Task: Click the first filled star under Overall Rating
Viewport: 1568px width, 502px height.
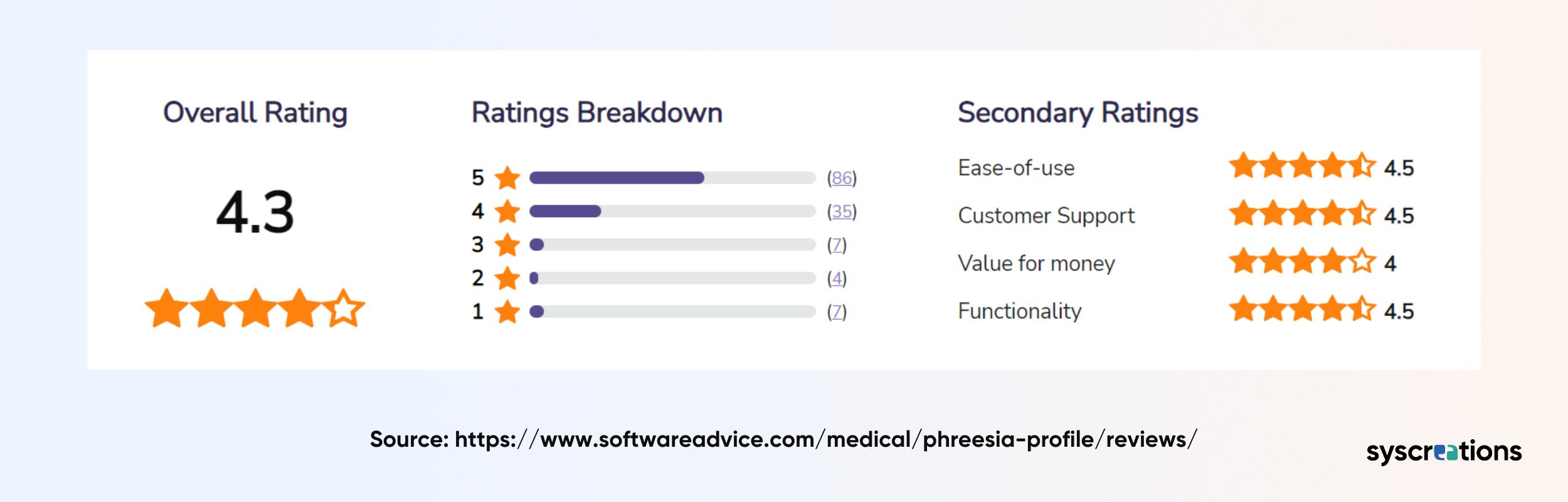Action: (167, 308)
